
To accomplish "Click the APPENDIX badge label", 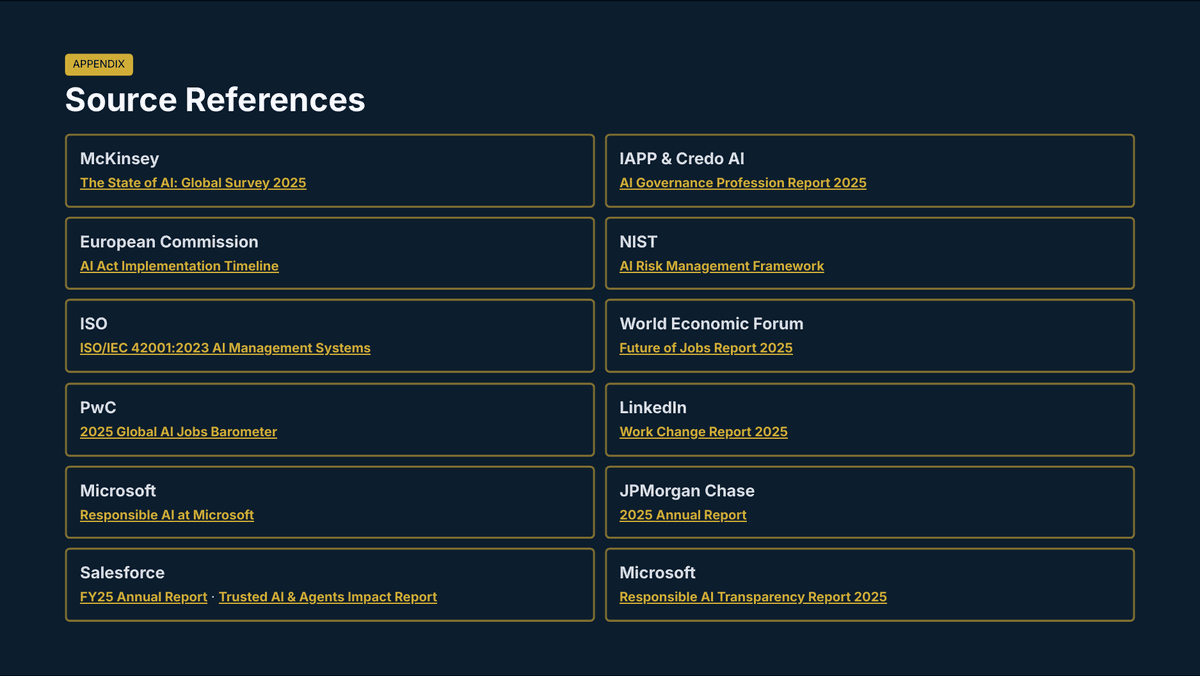I will coord(99,64).
